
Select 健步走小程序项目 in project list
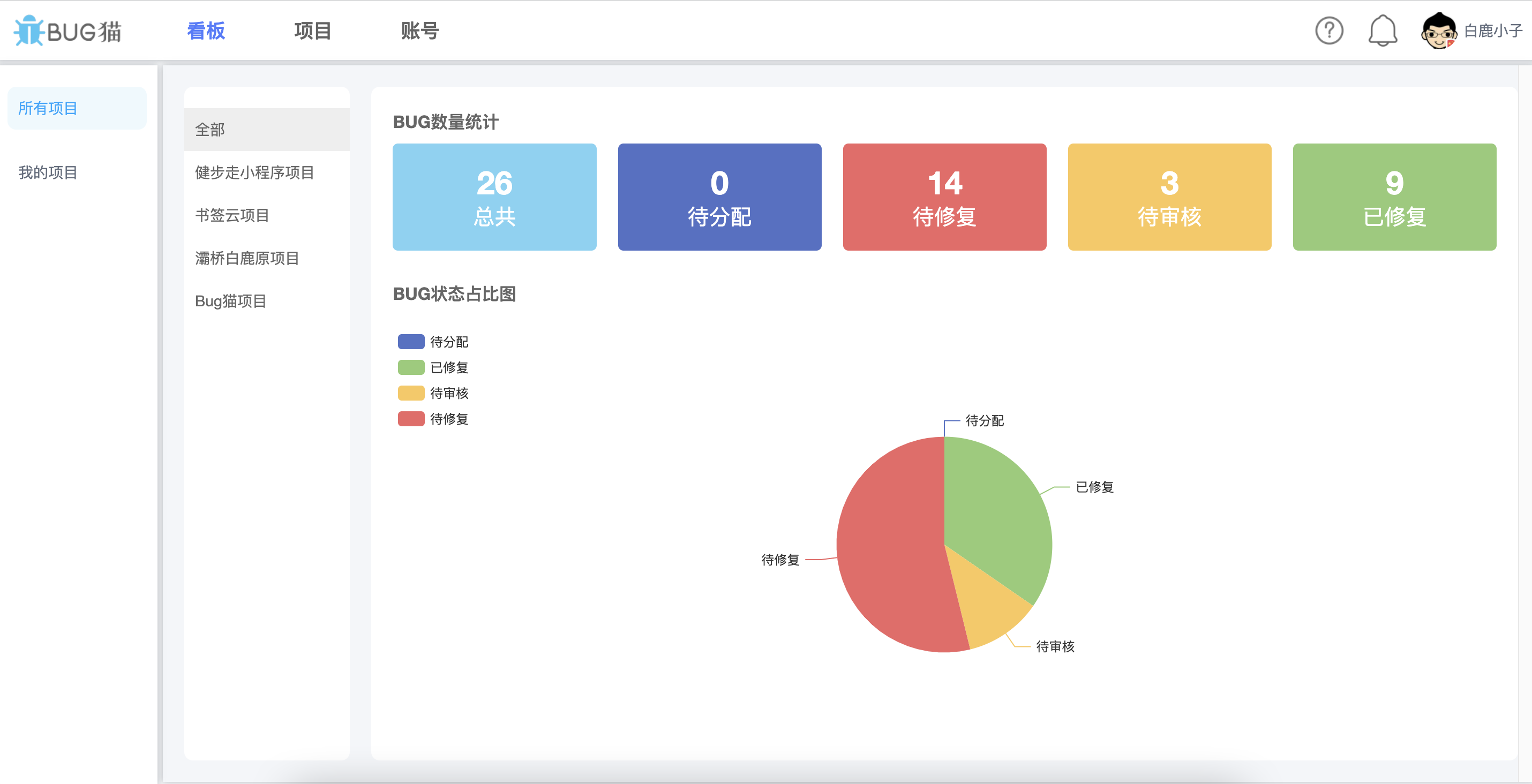254,172
